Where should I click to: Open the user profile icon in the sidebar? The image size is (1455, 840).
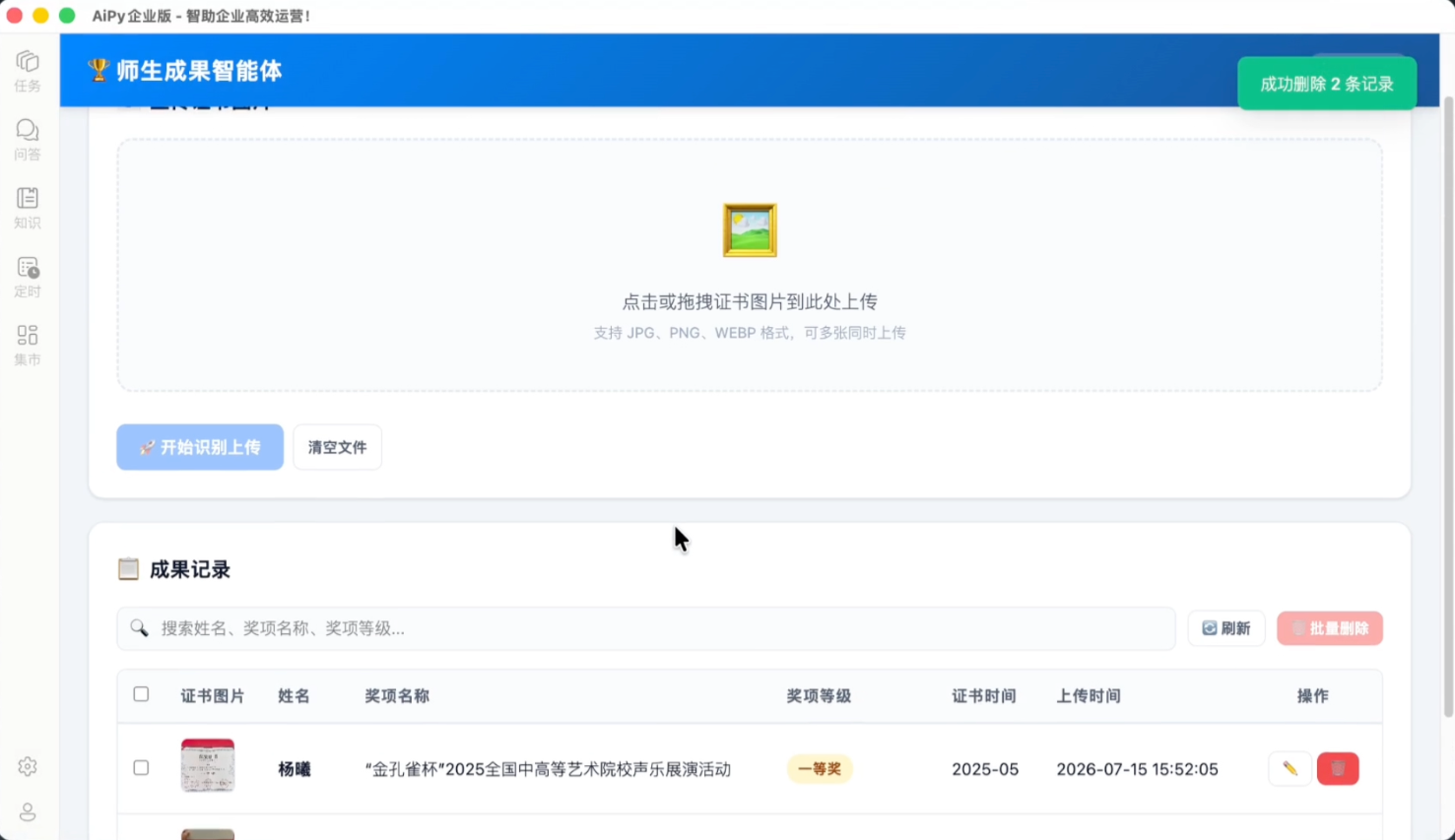(28, 811)
